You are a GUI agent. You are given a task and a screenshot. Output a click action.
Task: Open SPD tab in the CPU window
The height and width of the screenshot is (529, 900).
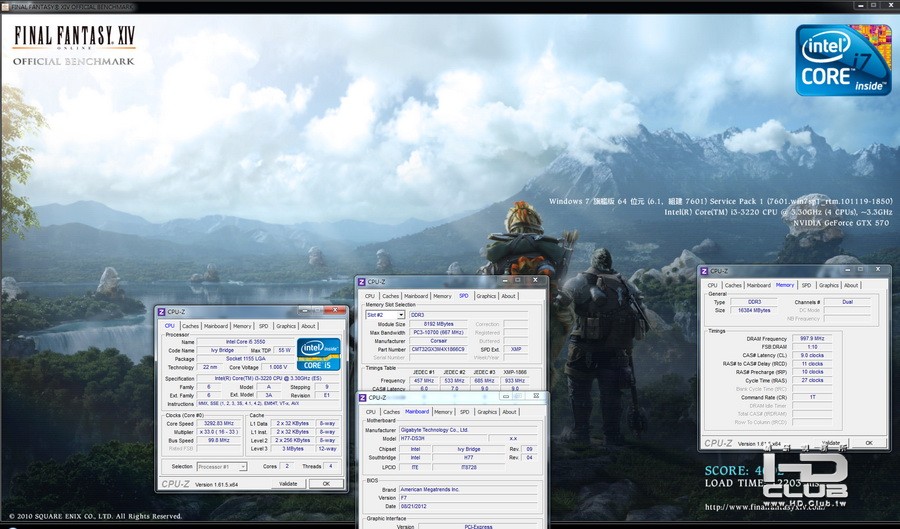pos(263,326)
